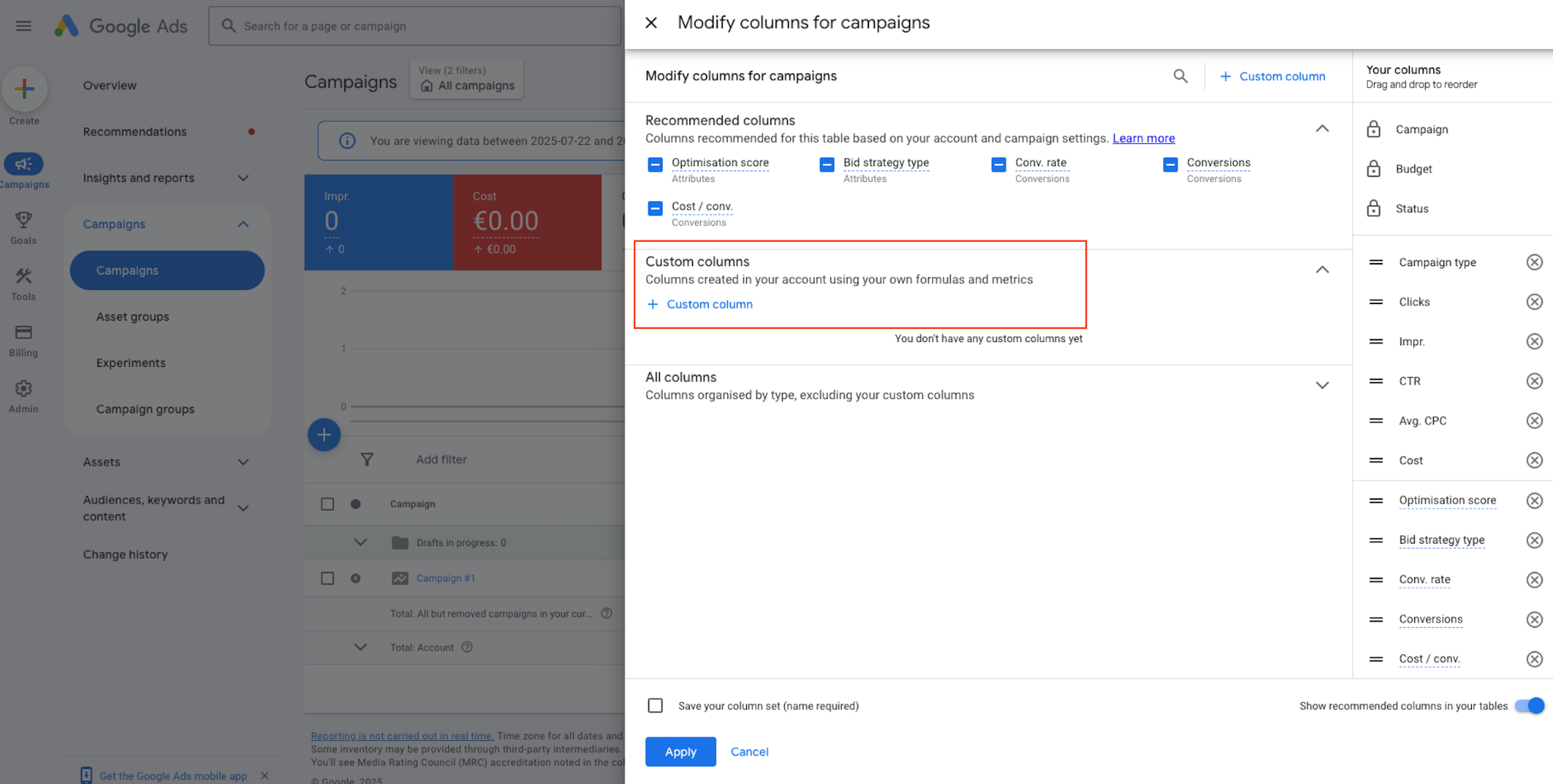Select the highlighted Campaigns sidebar item

167,271
